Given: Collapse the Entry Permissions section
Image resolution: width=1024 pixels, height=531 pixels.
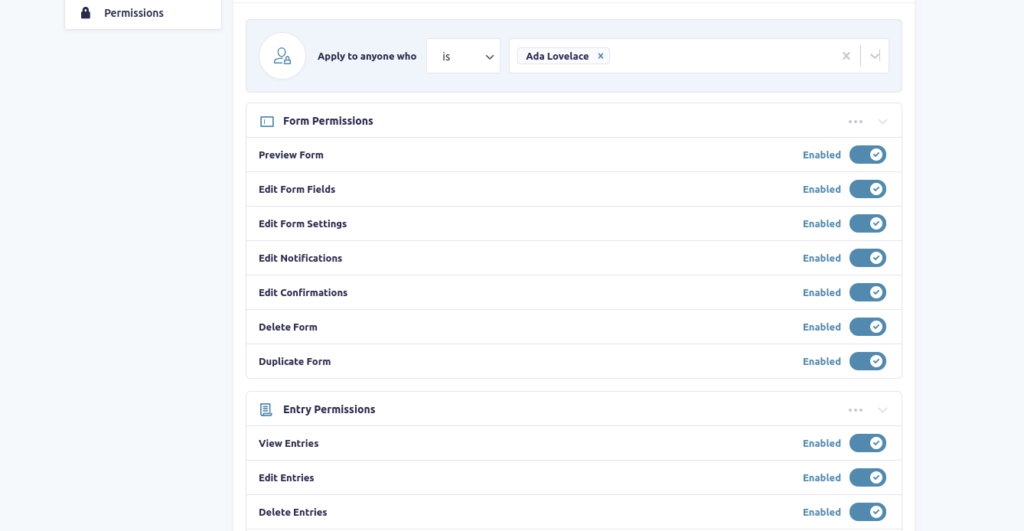Looking at the screenshot, I should (x=882, y=410).
